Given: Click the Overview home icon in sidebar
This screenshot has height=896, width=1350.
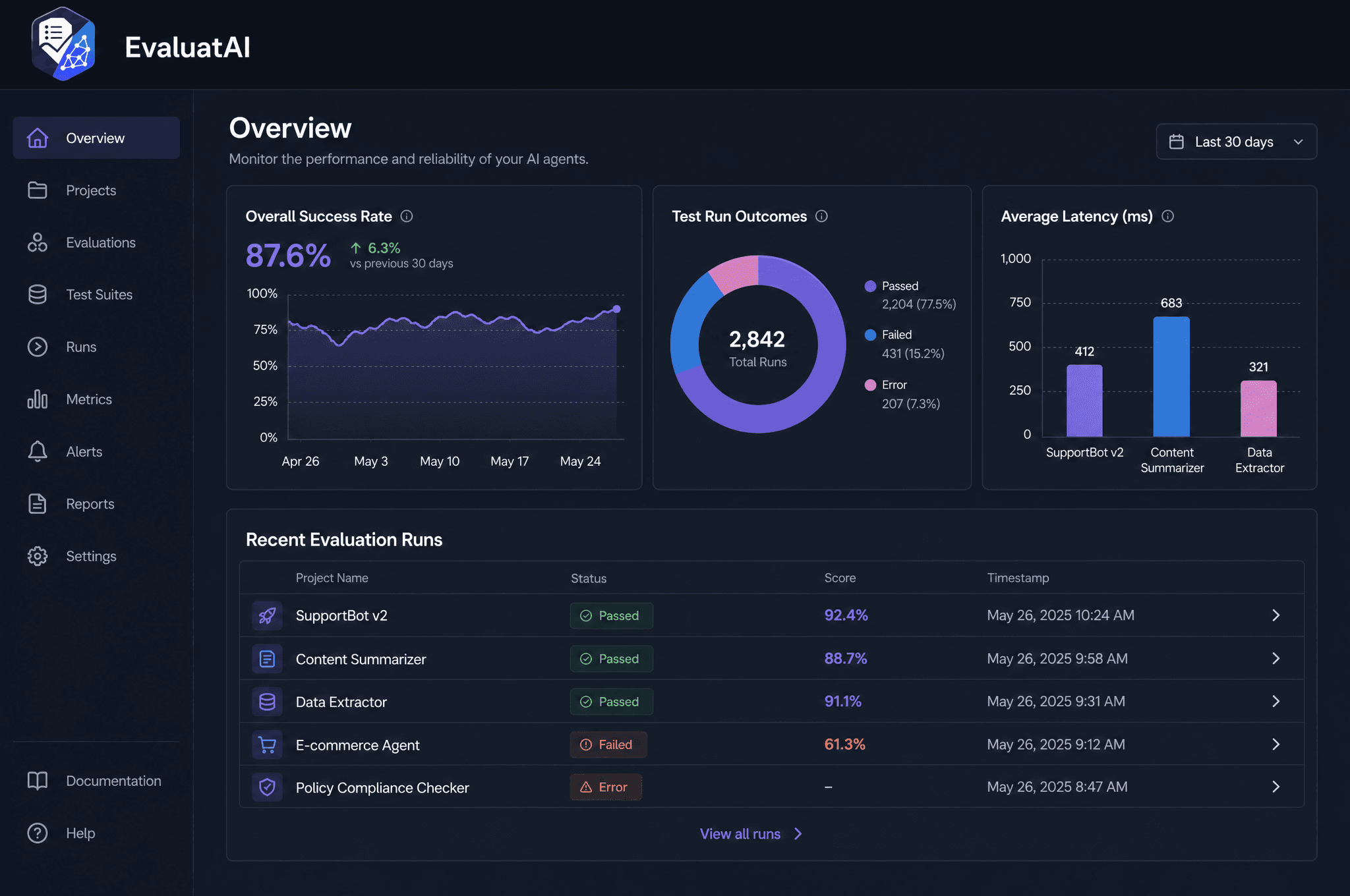Looking at the screenshot, I should tap(38, 138).
